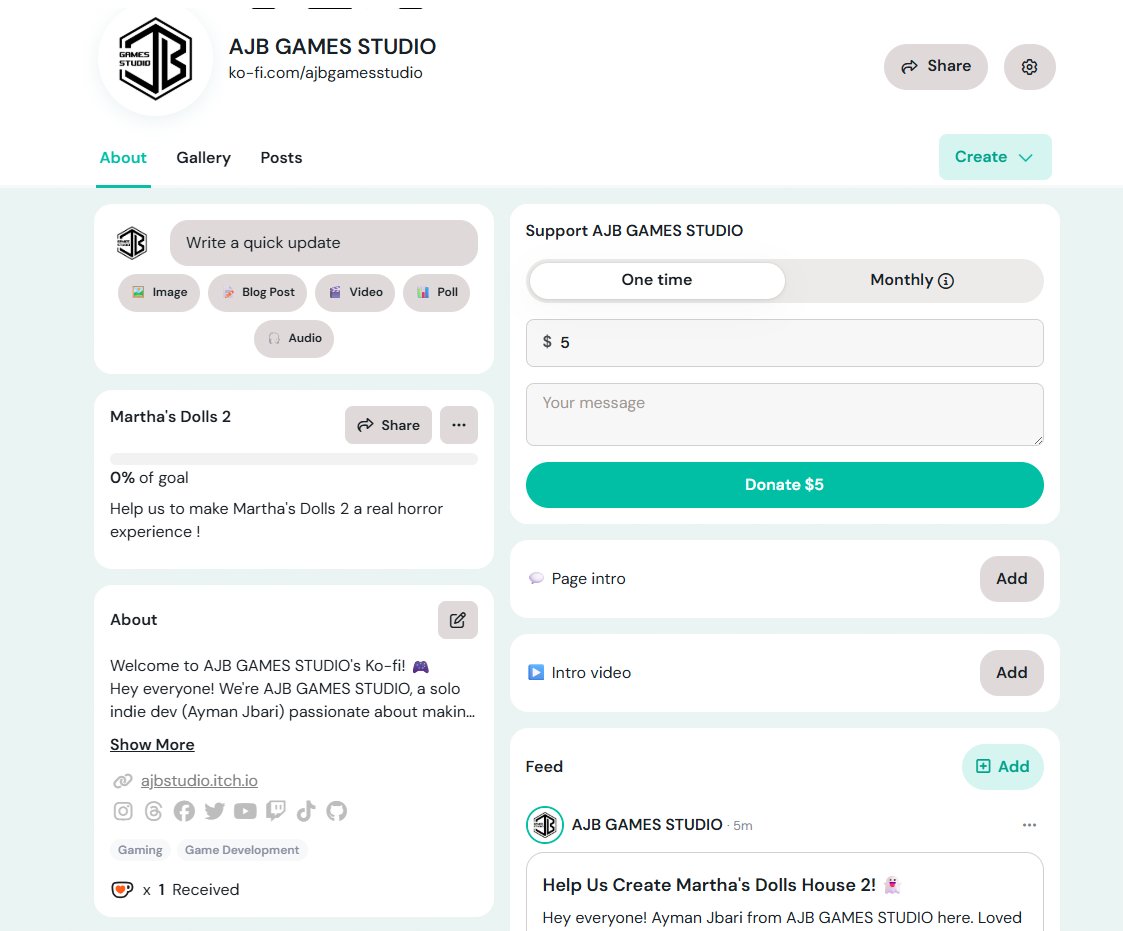Click the Instagram social icon
Screen dimensions: 1123x931
pos(123,811)
